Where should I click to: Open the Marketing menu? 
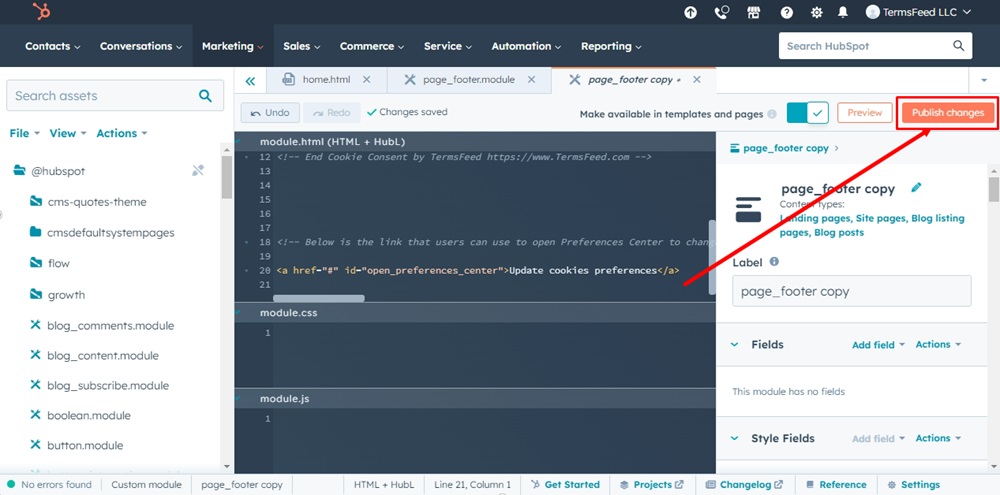(233, 46)
